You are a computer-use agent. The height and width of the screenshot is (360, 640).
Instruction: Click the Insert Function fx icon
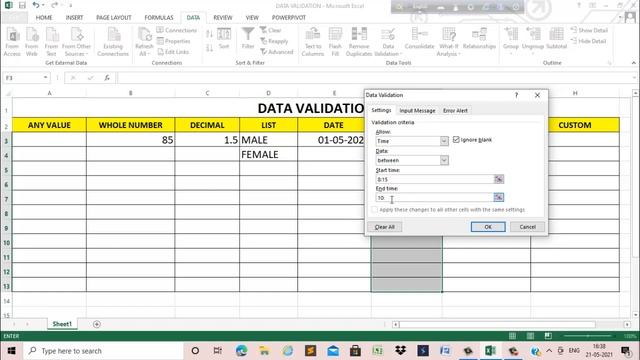tap(107, 78)
